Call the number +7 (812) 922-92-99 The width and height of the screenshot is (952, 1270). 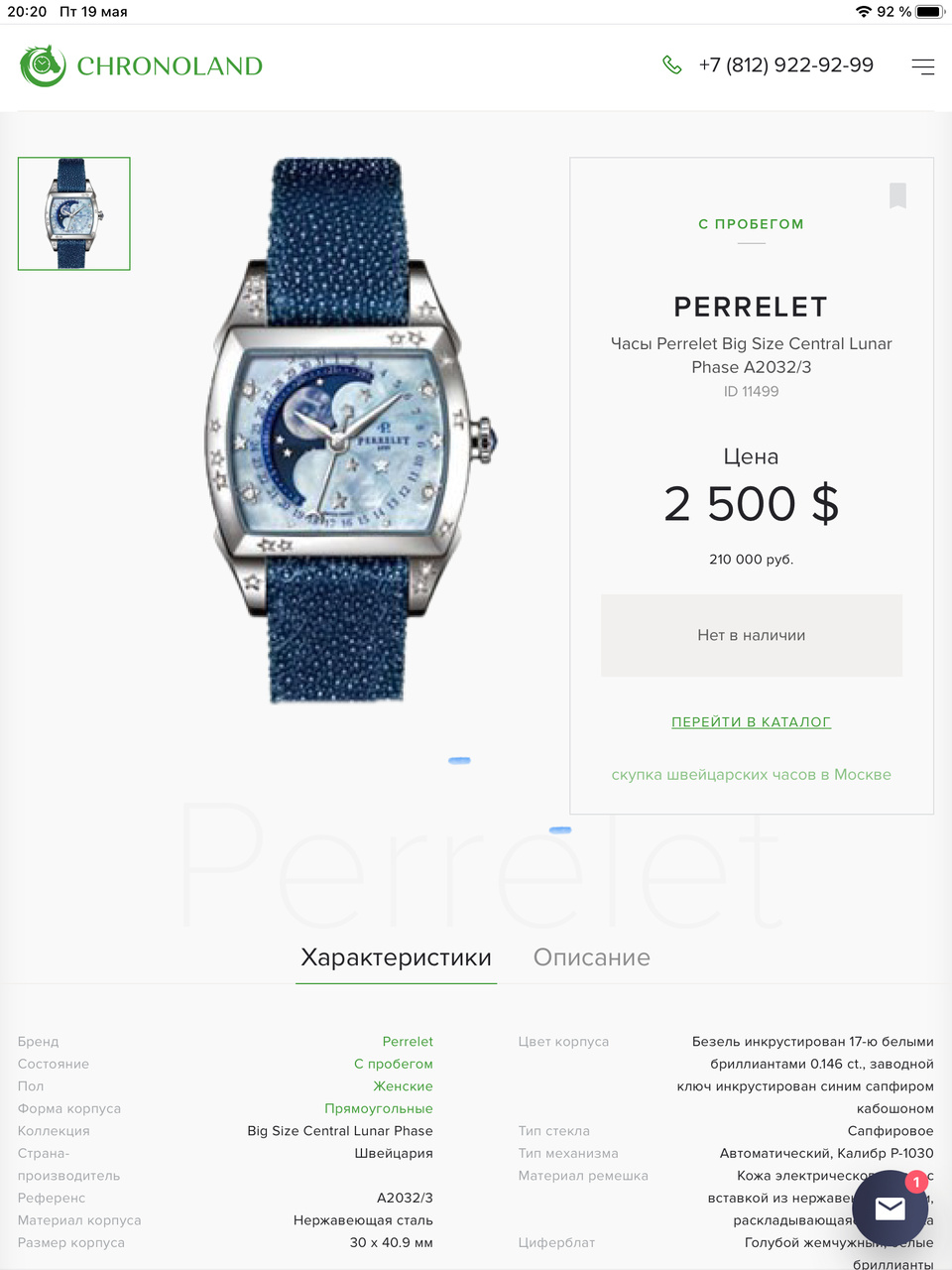(786, 65)
